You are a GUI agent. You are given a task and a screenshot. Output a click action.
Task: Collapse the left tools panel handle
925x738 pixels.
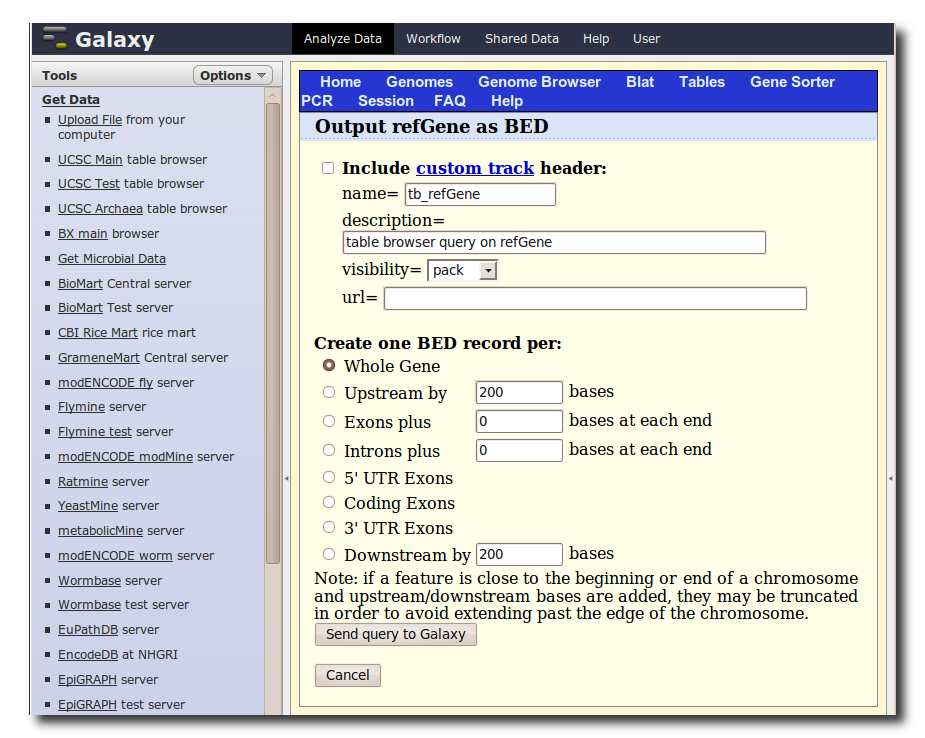coord(287,478)
